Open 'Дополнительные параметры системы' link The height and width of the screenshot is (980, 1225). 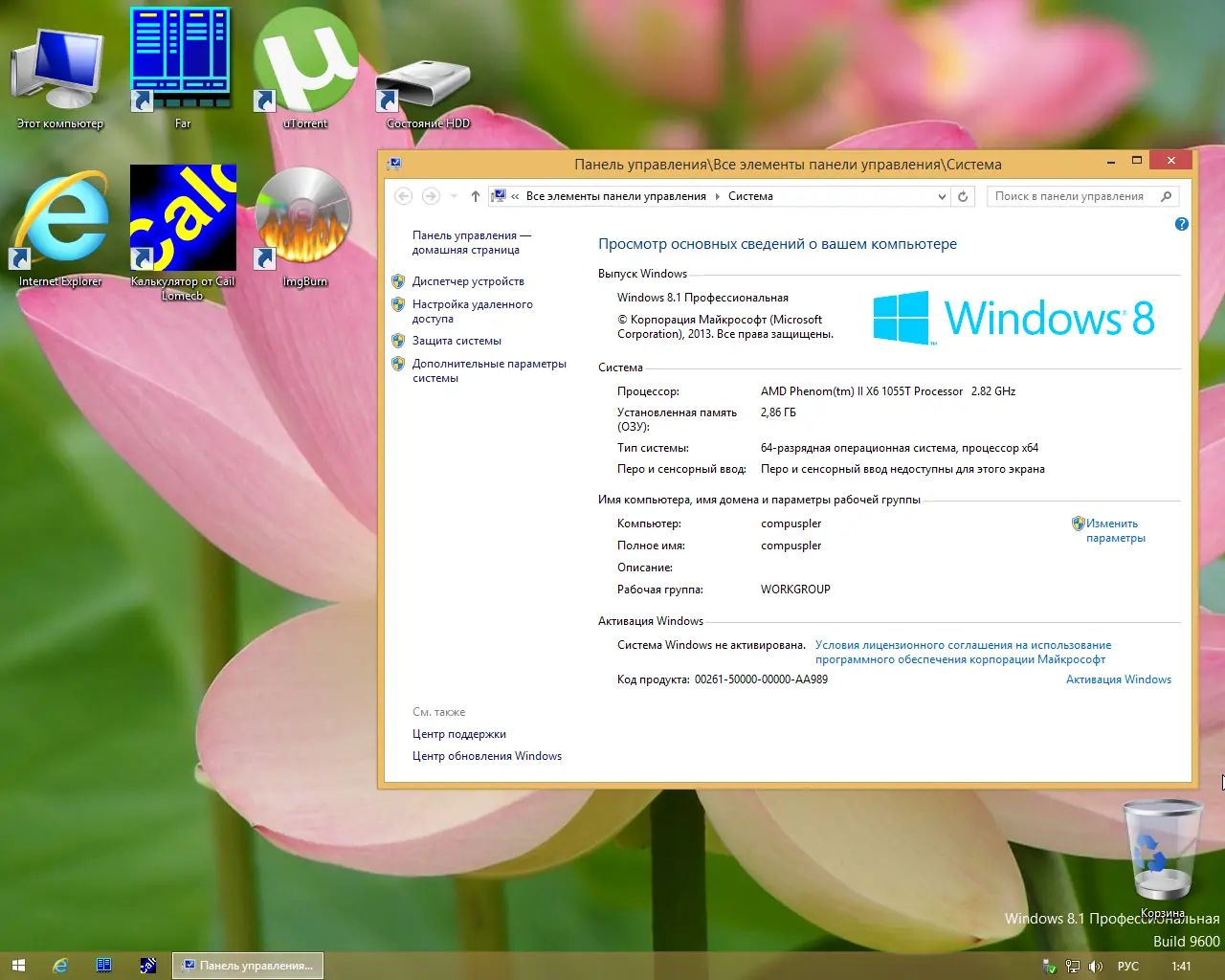[x=489, y=370]
